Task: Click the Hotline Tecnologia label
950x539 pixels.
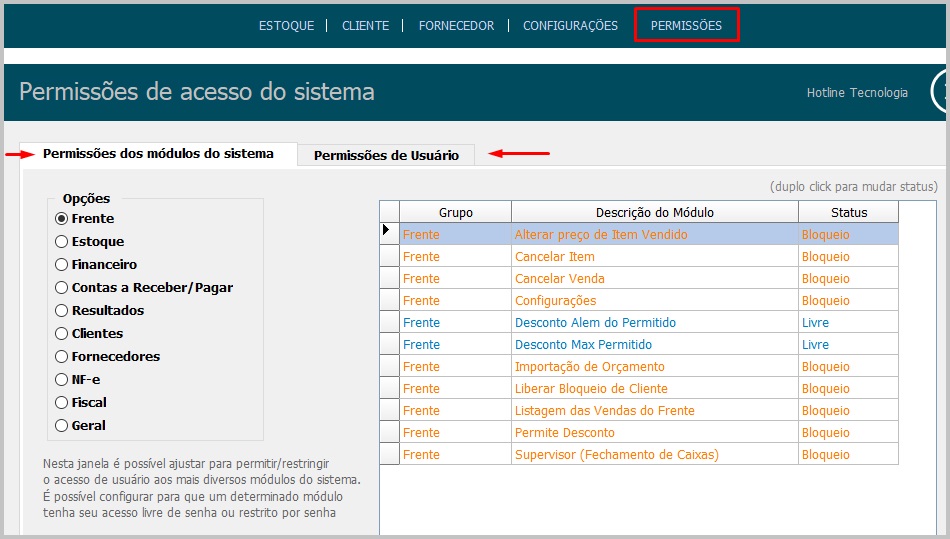Action: tap(857, 93)
